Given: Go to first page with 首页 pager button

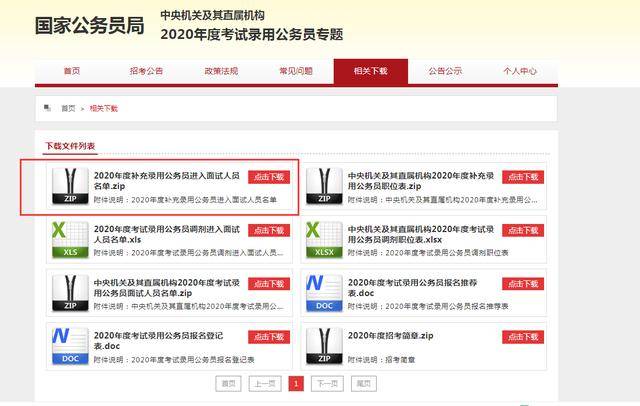Looking at the screenshot, I should click(229, 384).
